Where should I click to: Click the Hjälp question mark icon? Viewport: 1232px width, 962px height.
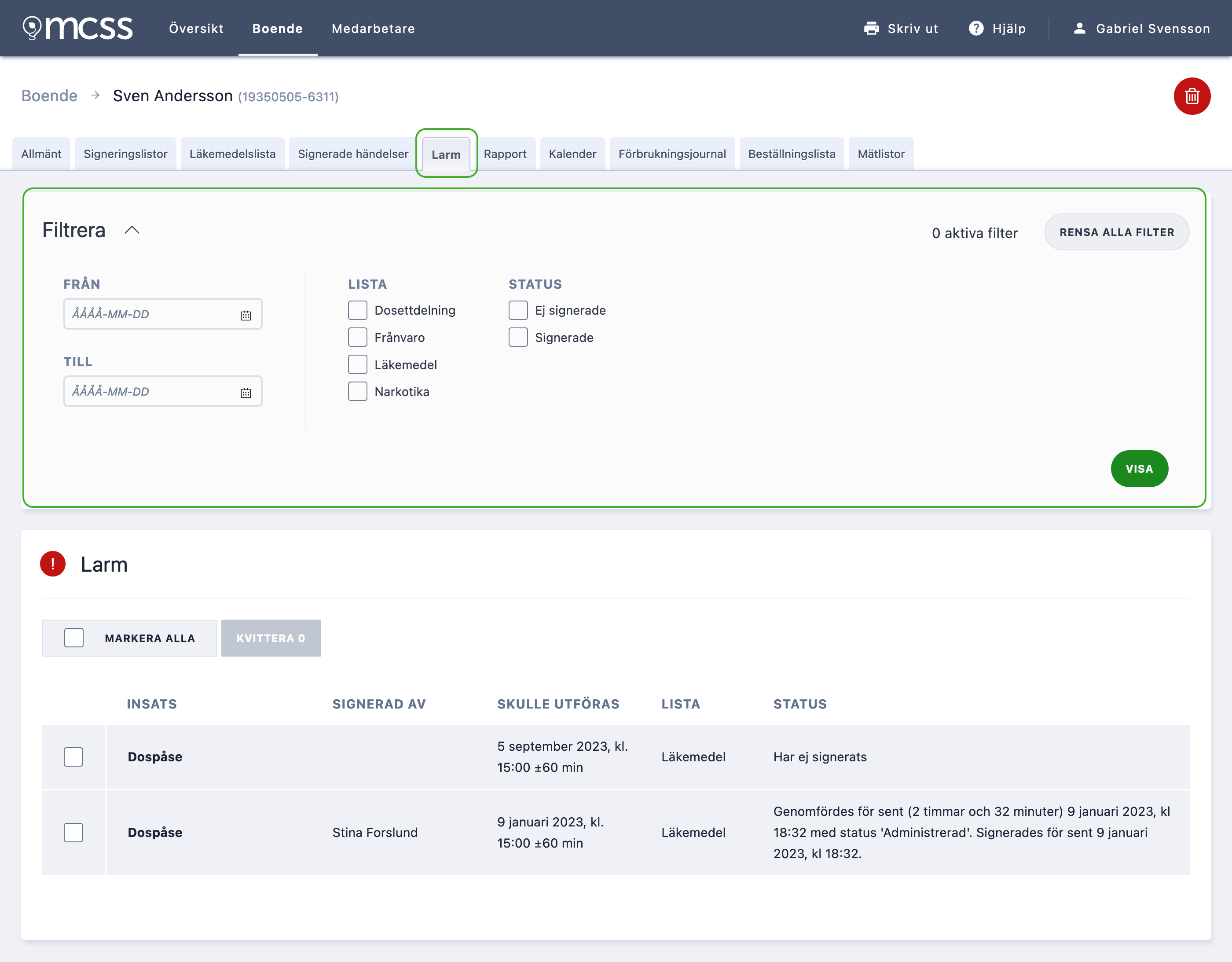click(x=976, y=28)
